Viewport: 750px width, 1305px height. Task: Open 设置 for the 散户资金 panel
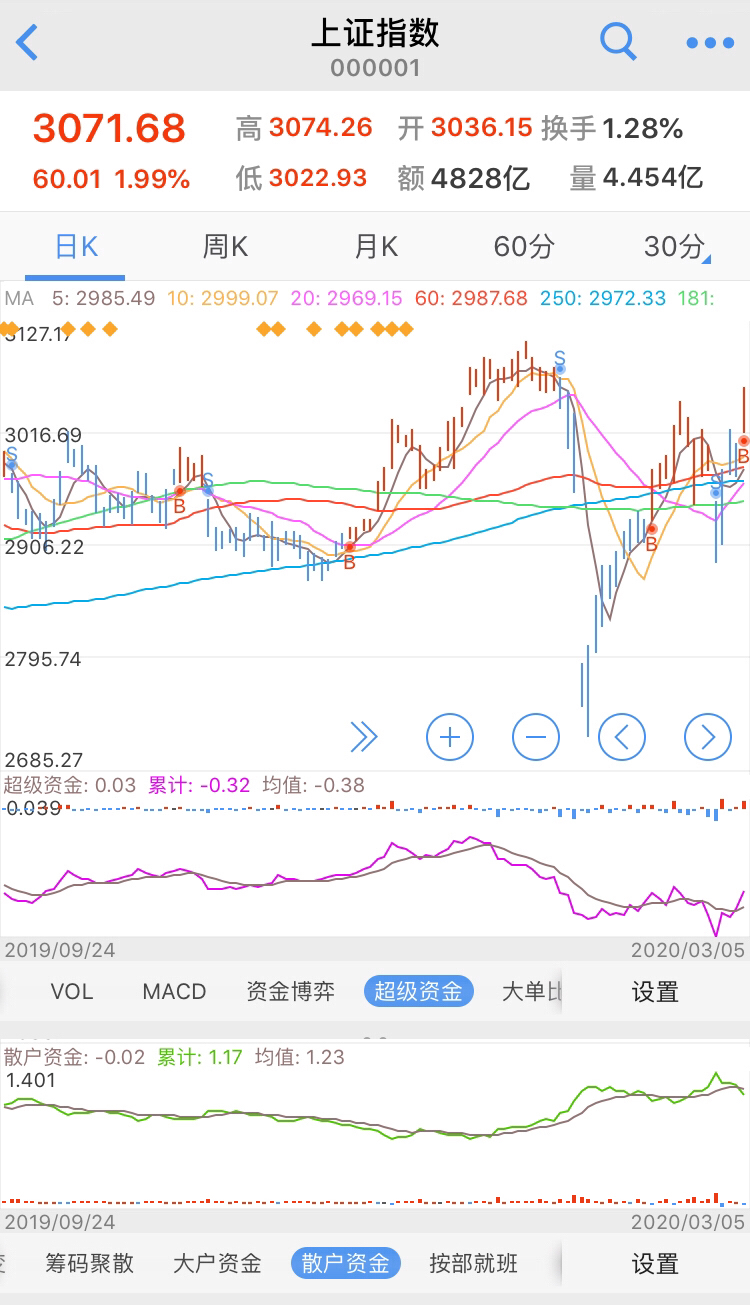pyautogui.click(x=655, y=1264)
